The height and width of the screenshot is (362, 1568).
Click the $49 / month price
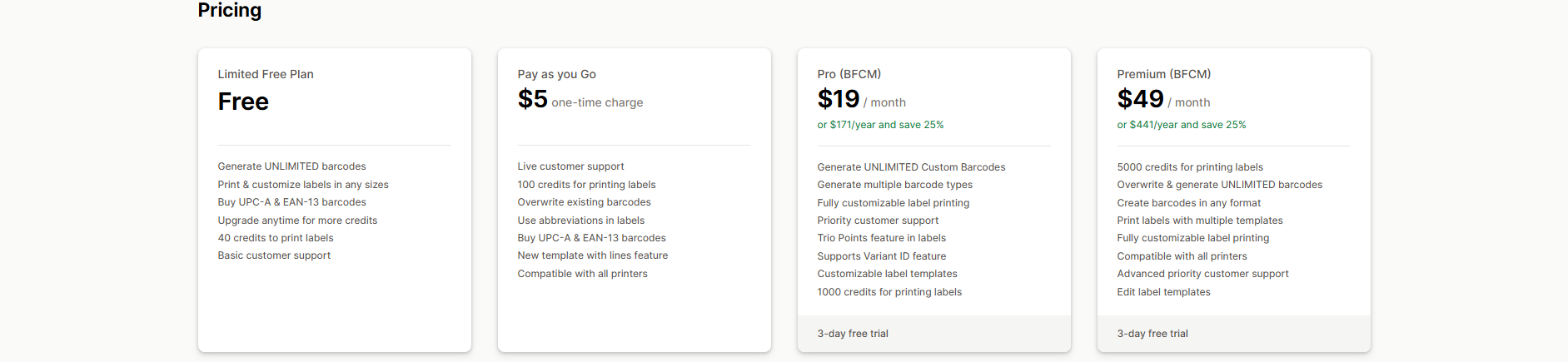coord(1163,100)
